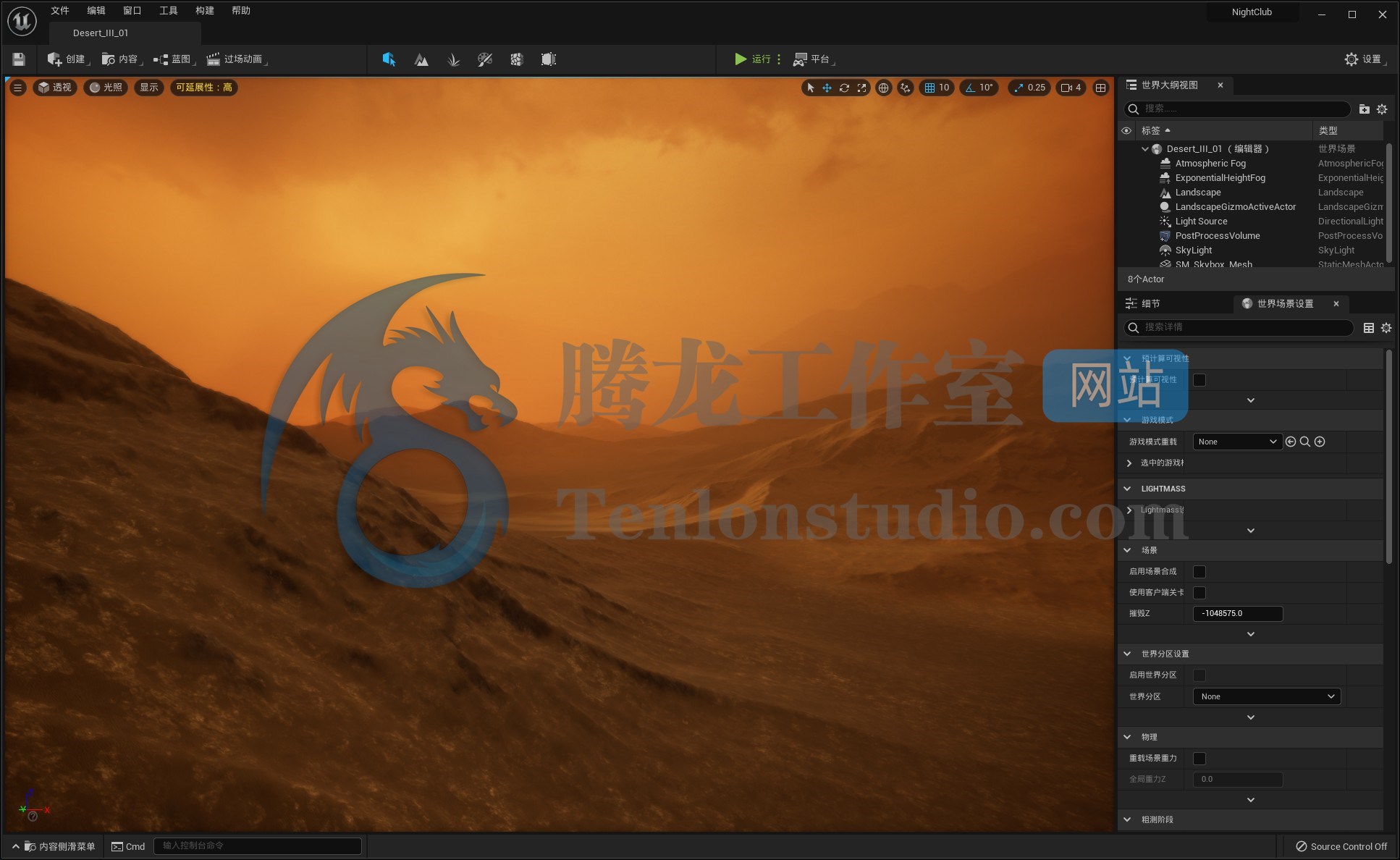Viewport: 1400px width, 860px height.
Task: Collapse the LIGHTMASS section
Action: point(1127,489)
